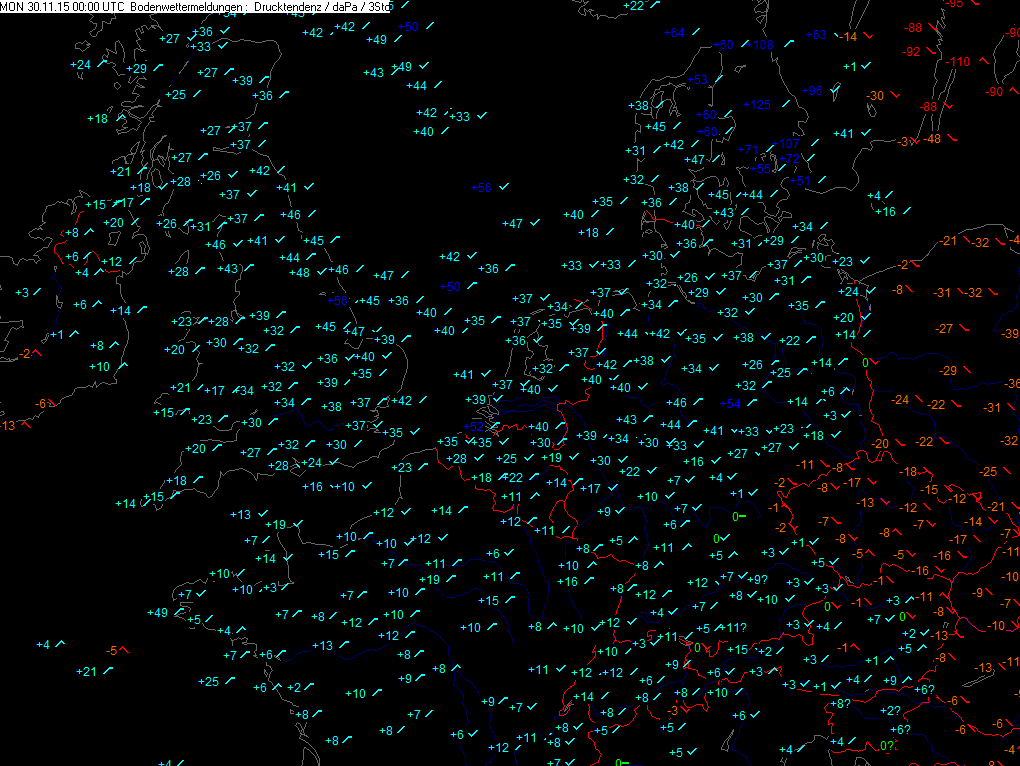Click the blue +54 station value
This screenshot has height=766, width=1020.
coord(731,404)
